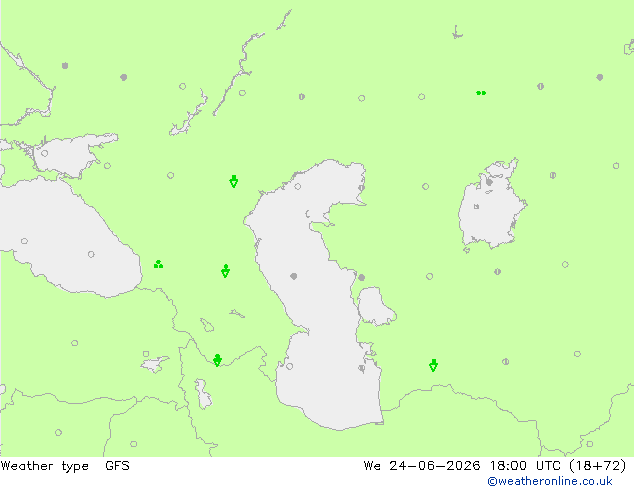Click open circle in northern Caspian Sea
The width and height of the screenshot is (634, 490).
pyautogui.click(x=298, y=186)
